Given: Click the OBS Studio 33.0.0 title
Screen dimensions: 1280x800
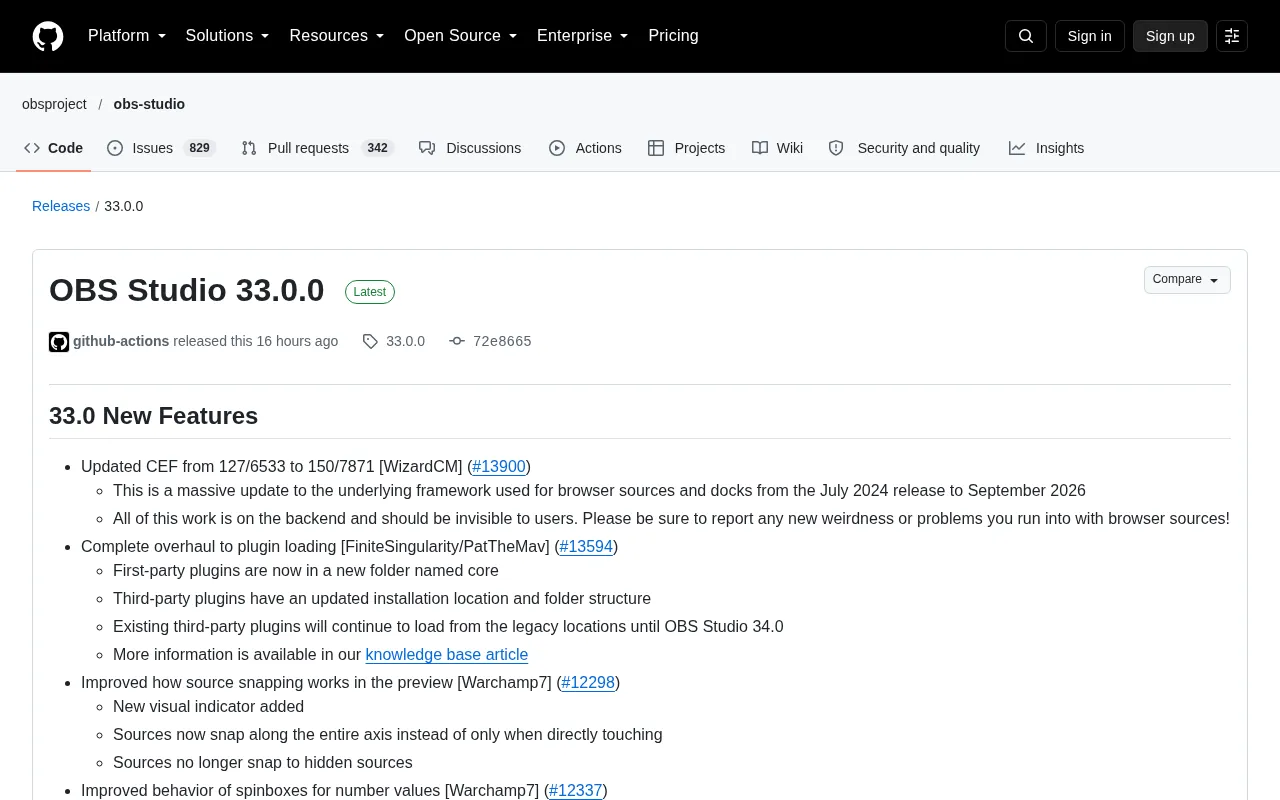Looking at the screenshot, I should coord(187,290).
